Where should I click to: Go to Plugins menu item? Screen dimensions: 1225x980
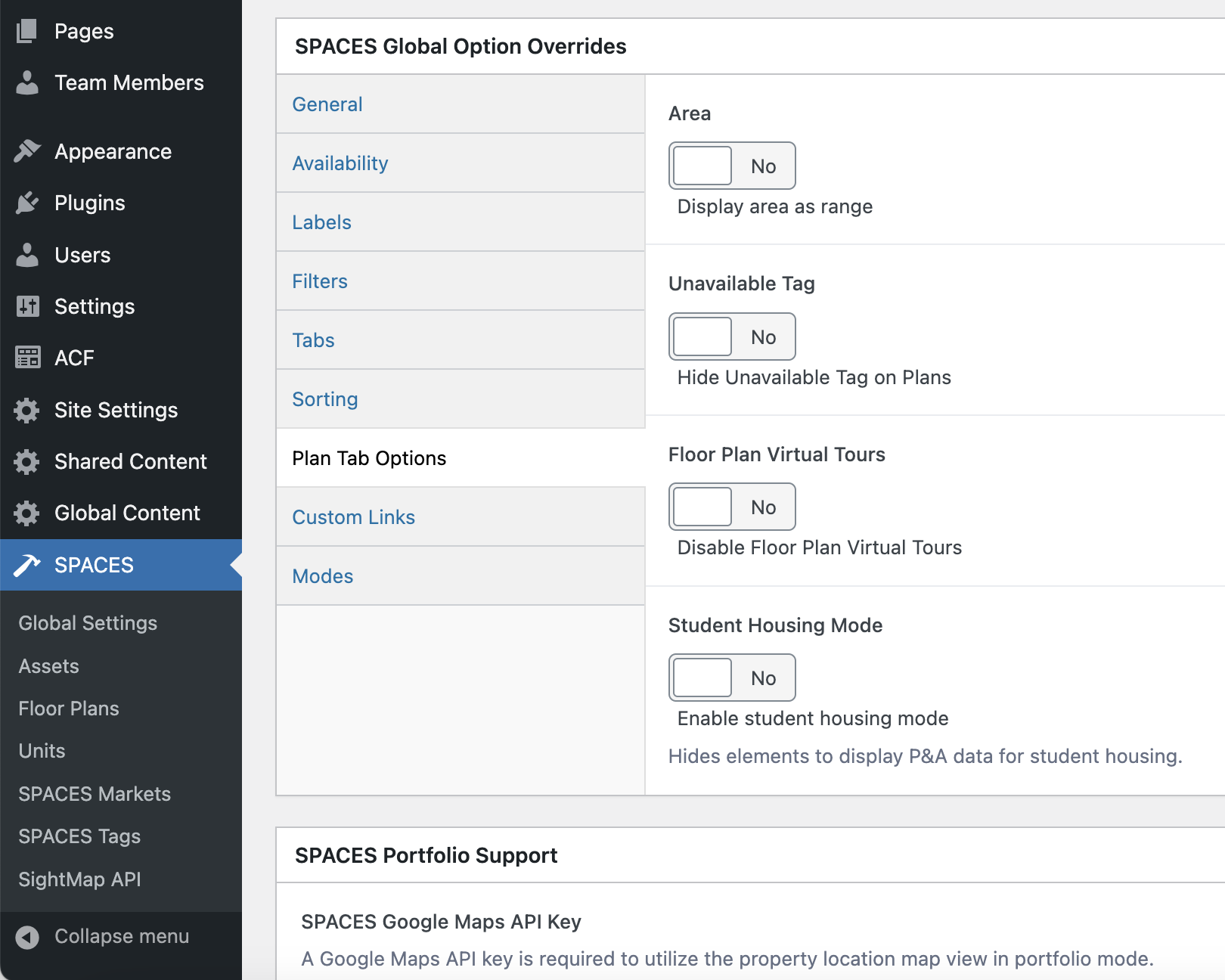tap(121, 203)
